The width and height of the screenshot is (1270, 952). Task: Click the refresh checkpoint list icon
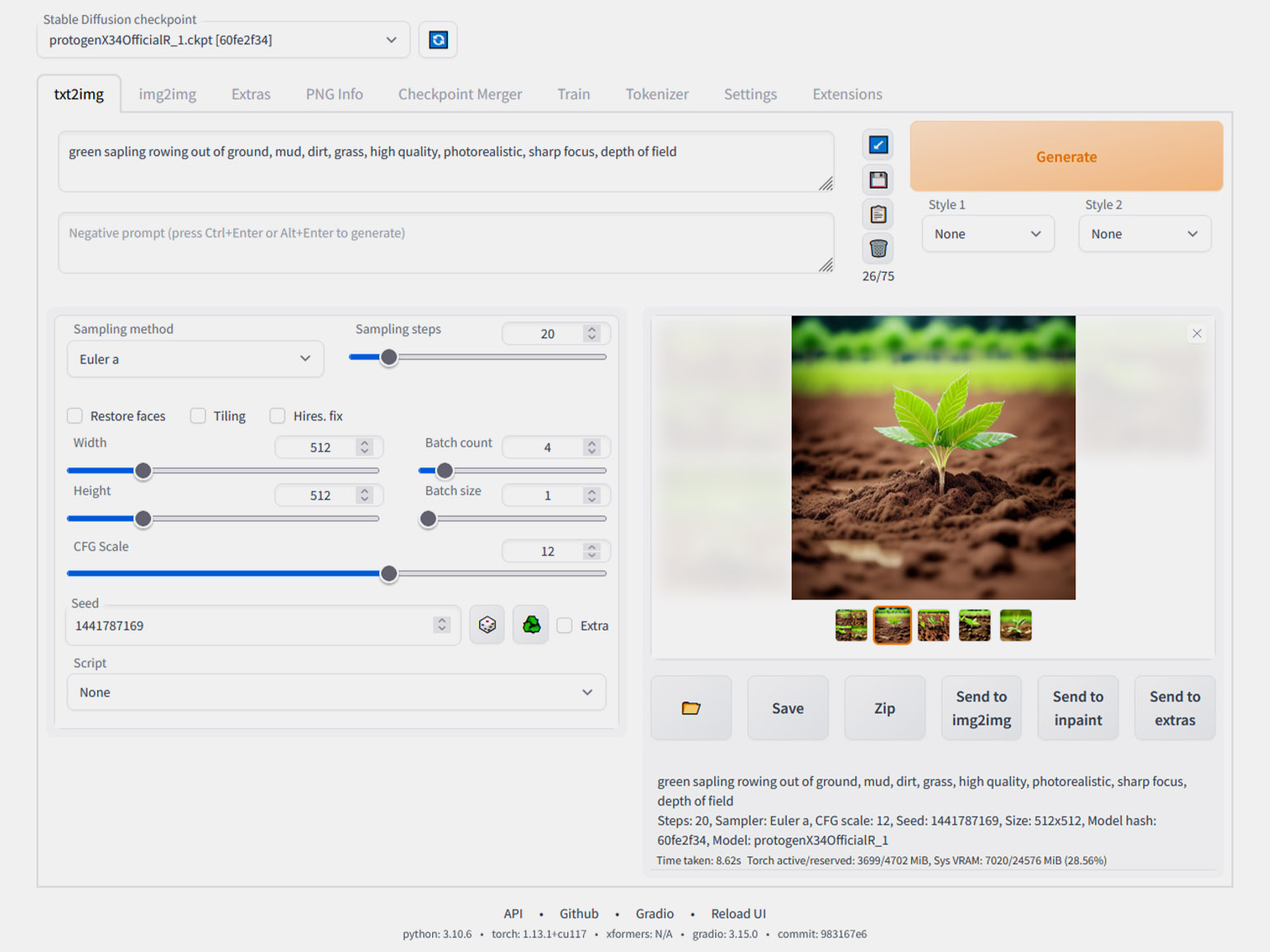tap(438, 40)
